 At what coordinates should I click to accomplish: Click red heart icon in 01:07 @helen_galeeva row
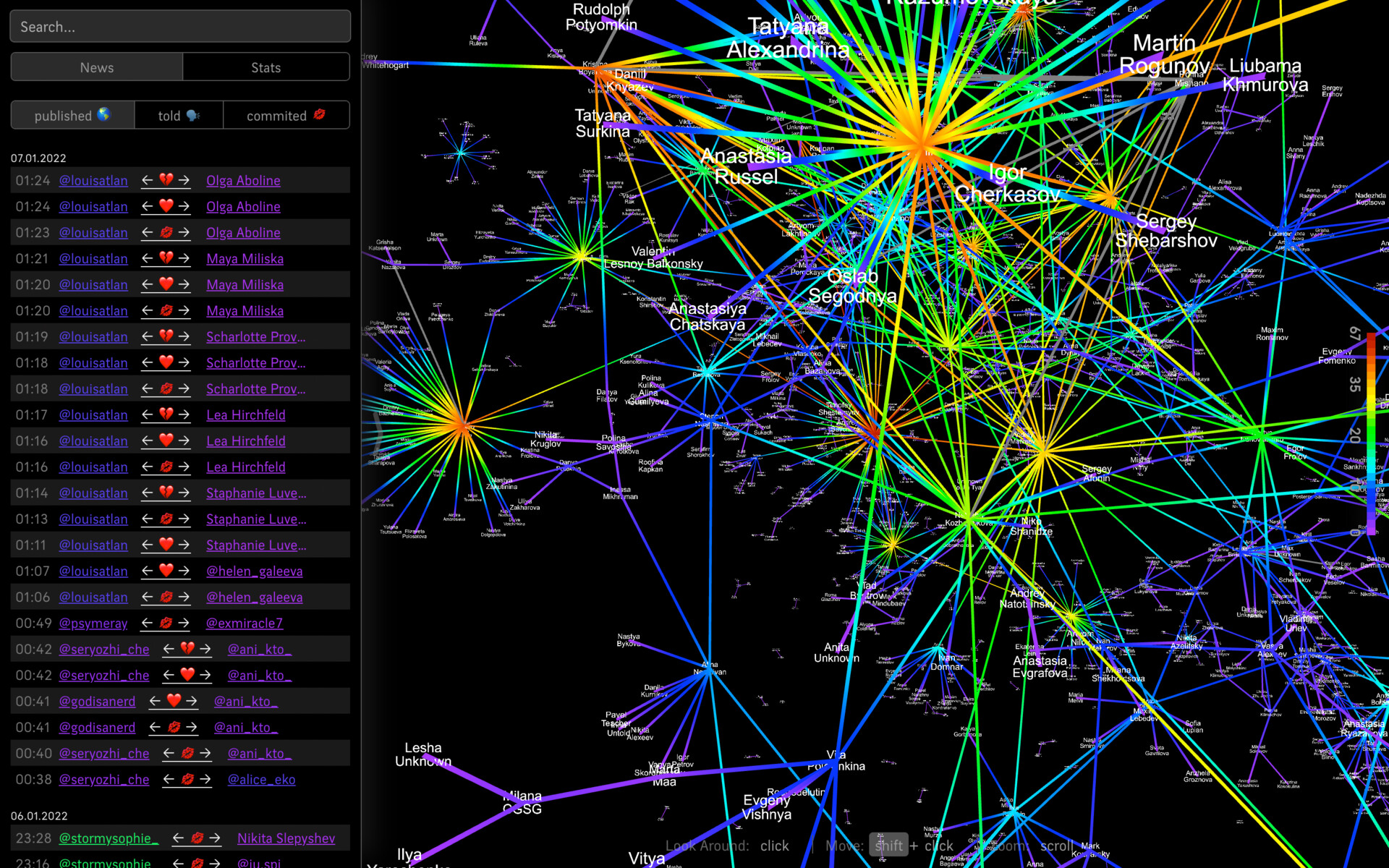click(166, 571)
